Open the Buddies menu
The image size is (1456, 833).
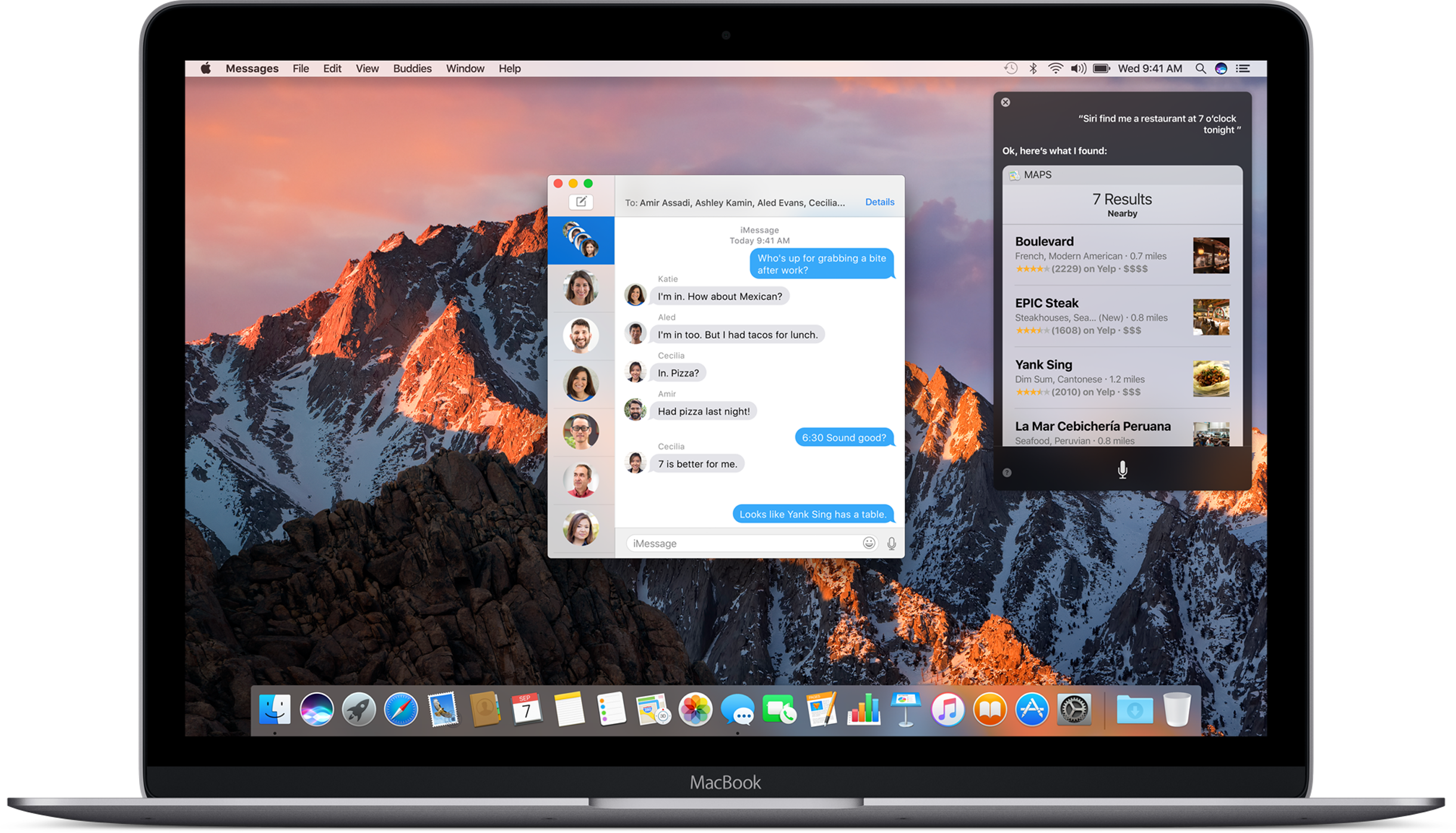point(412,68)
